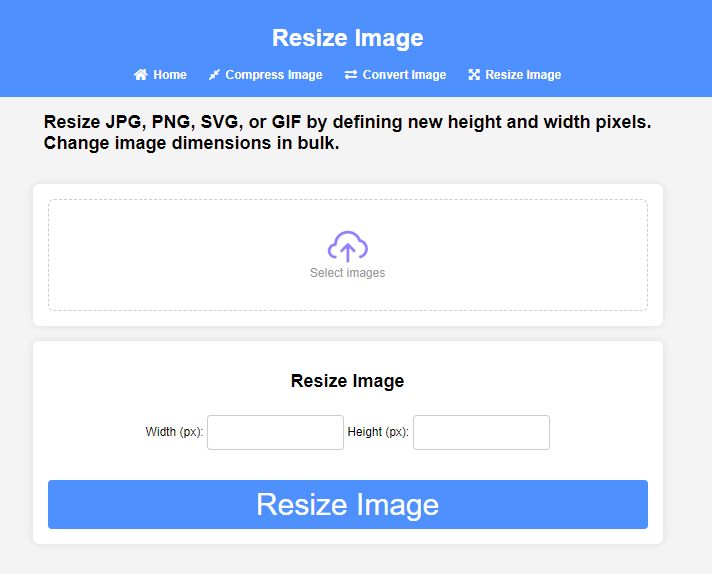
Task: Open Convert Image nav item
Action: [x=396, y=74]
